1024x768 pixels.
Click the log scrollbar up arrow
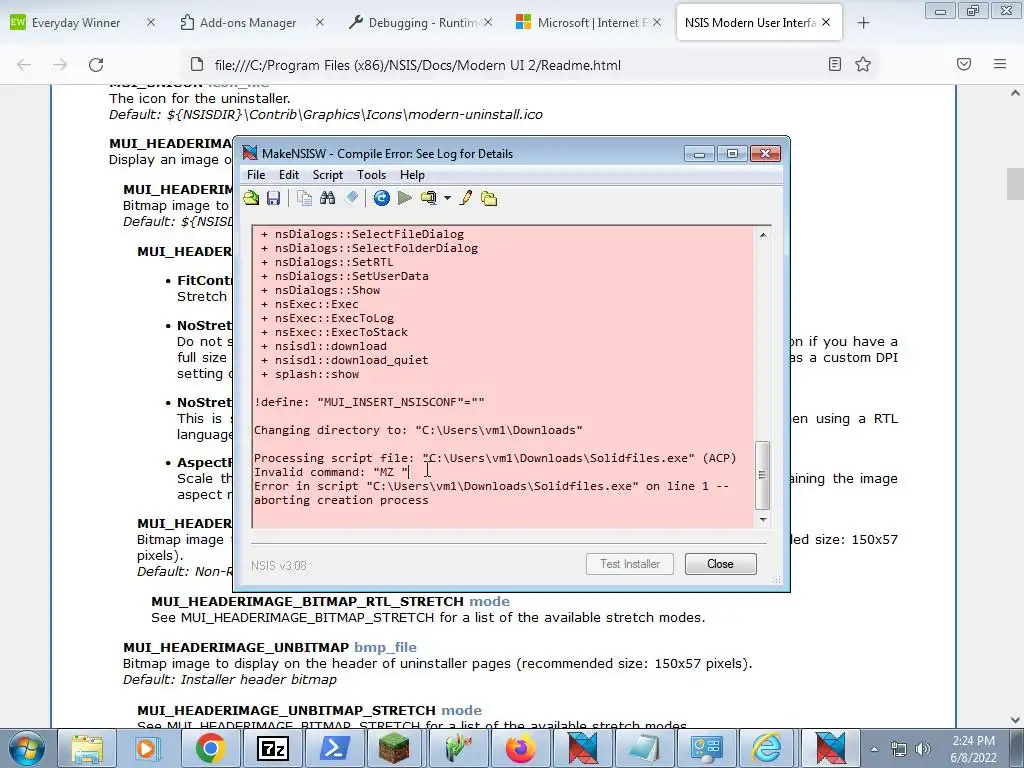coord(763,234)
